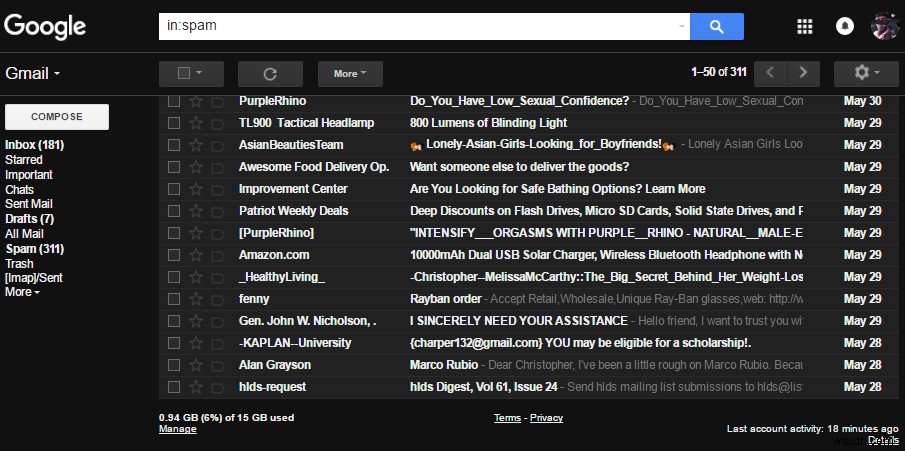This screenshot has height=451, width=905.
Task: Check the Improvement Center email checkbox
Action: 174,189
